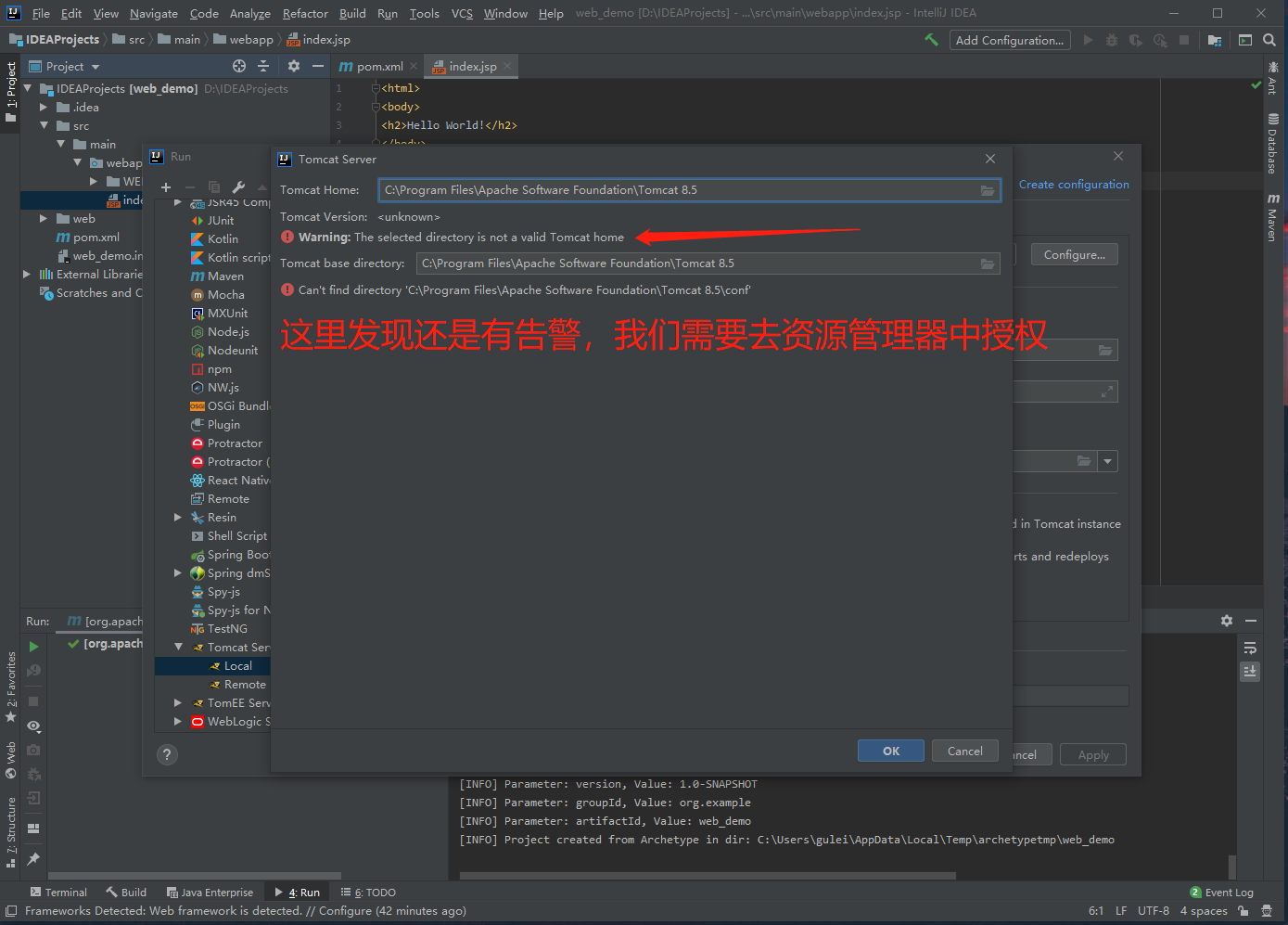This screenshot has width=1288, height=925.
Task: Open the Structure tool window
Action: (x=11, y=832)
